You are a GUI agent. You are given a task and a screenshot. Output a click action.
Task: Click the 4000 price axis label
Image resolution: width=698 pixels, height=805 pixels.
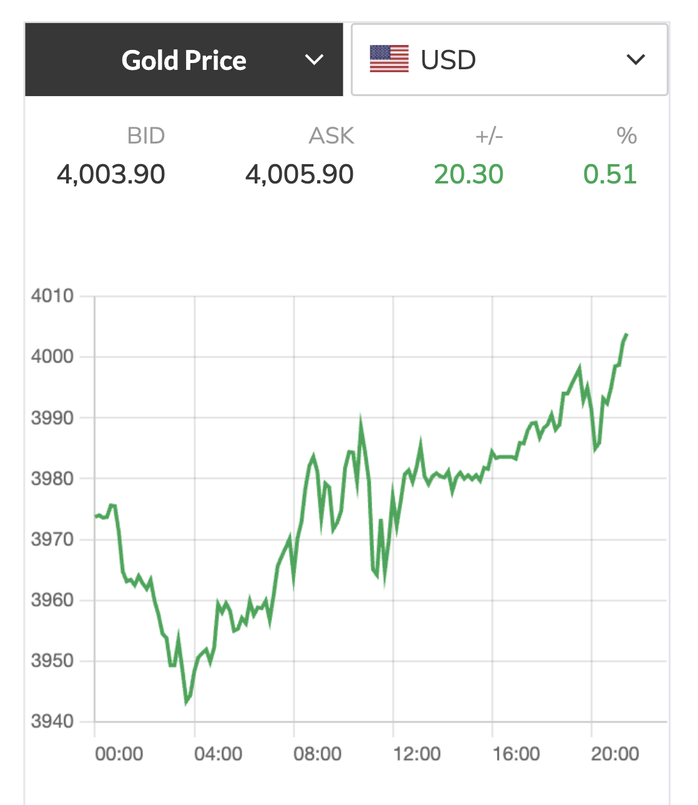(54, 357)
